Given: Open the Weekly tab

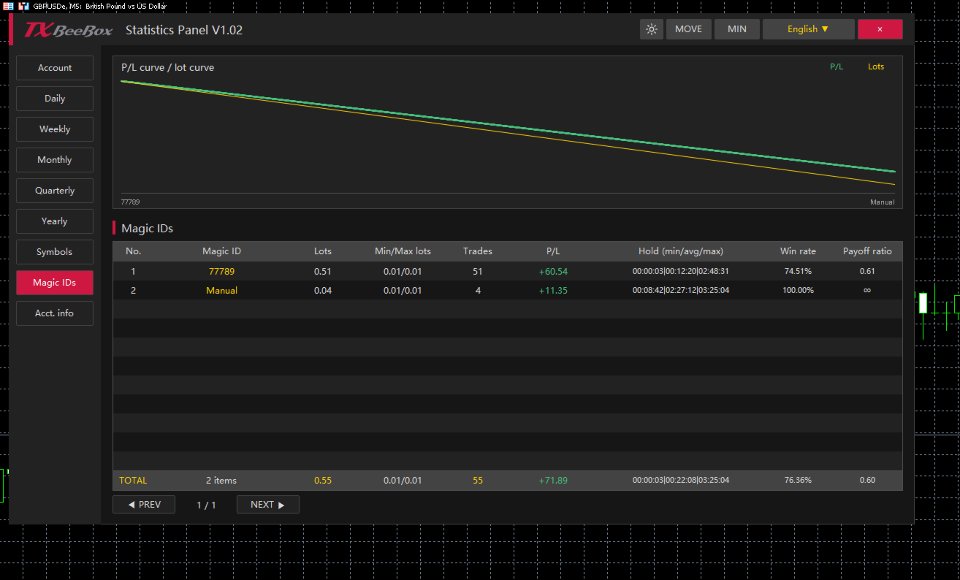Looking at the screenshot, I should (x=54, y=129).
